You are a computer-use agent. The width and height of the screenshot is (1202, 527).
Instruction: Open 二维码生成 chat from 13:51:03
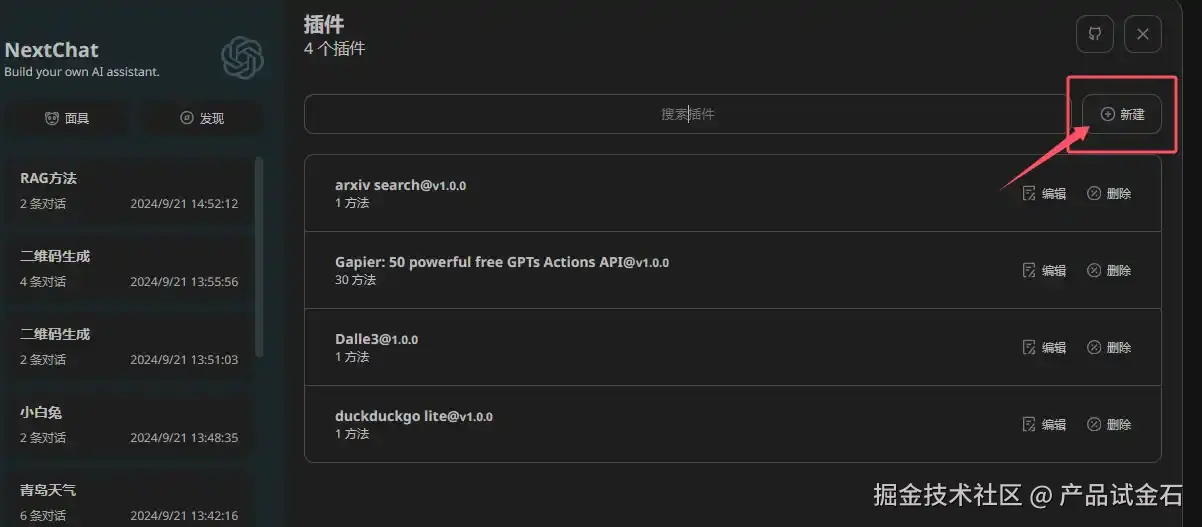click(x=129, y=346)
